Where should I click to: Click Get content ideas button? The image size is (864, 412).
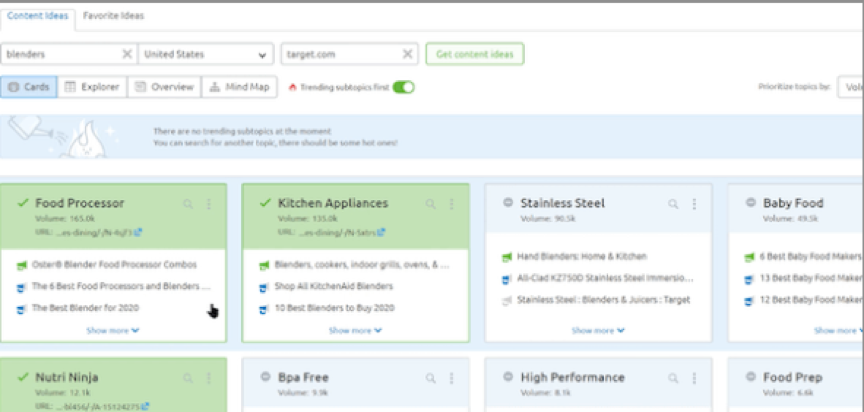coord(474,54)
